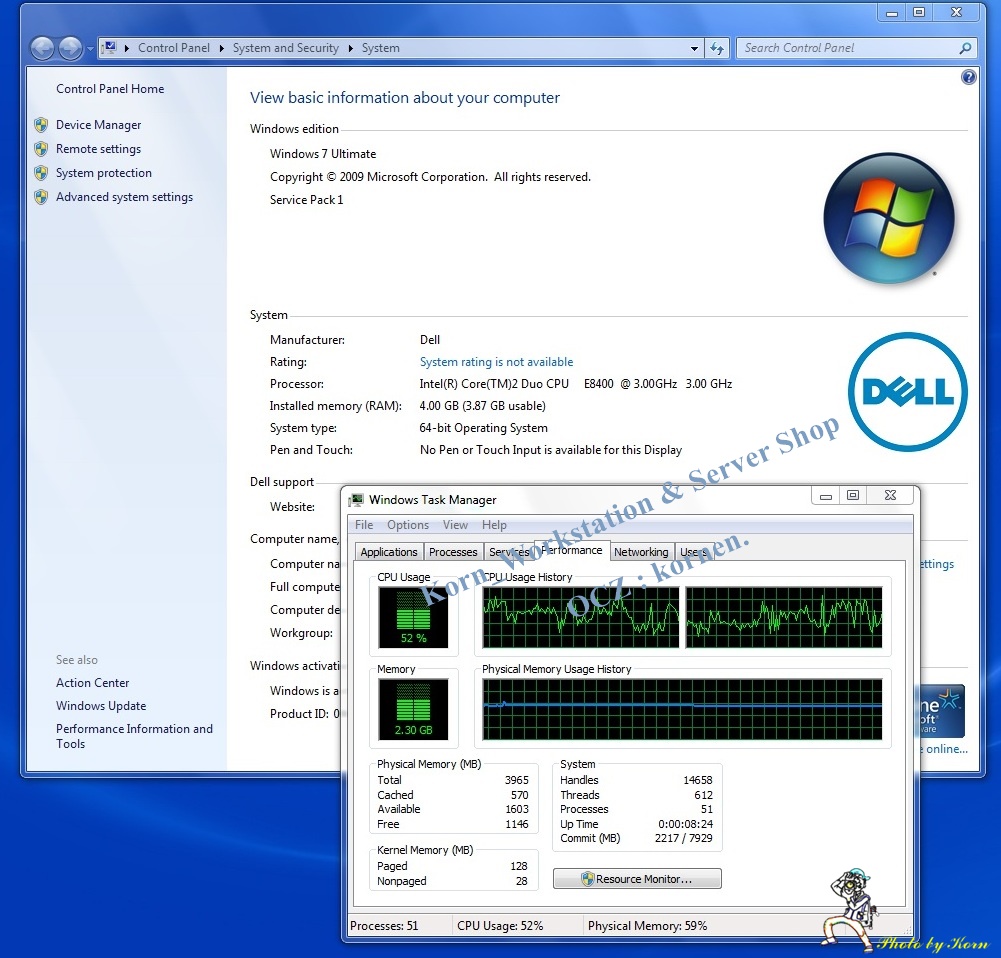Image resolution: width=1001 pixels, height=958 pixels.
Task: Switch to the Applications tab
Action: click(x=389, y=552)
